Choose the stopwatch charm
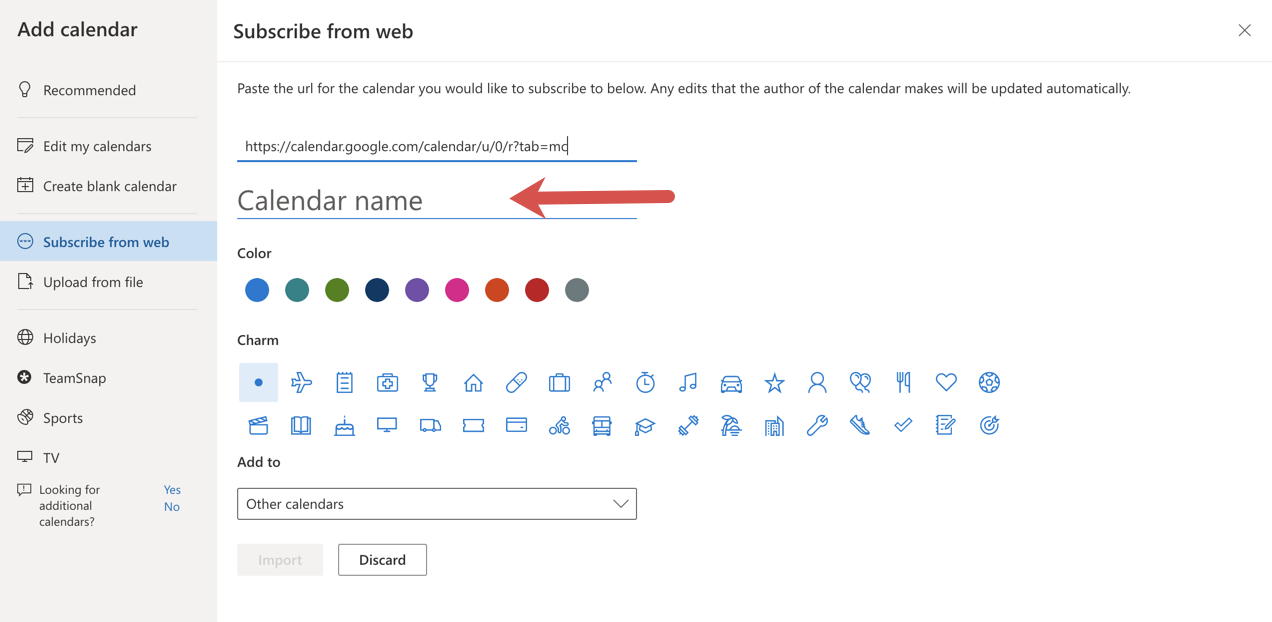 (645, 382)
